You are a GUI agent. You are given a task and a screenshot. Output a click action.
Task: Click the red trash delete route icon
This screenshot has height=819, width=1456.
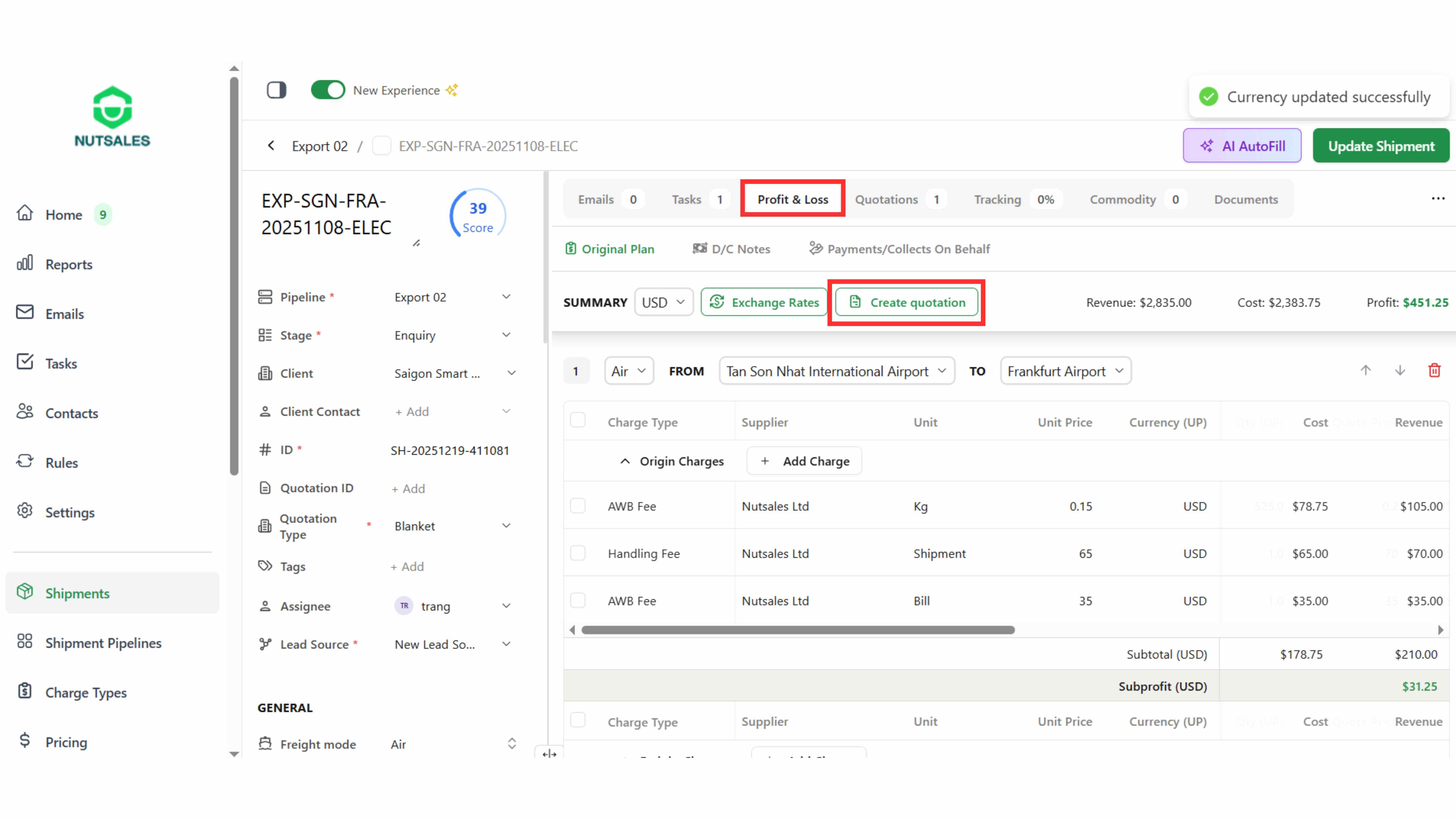(1434, 371)
